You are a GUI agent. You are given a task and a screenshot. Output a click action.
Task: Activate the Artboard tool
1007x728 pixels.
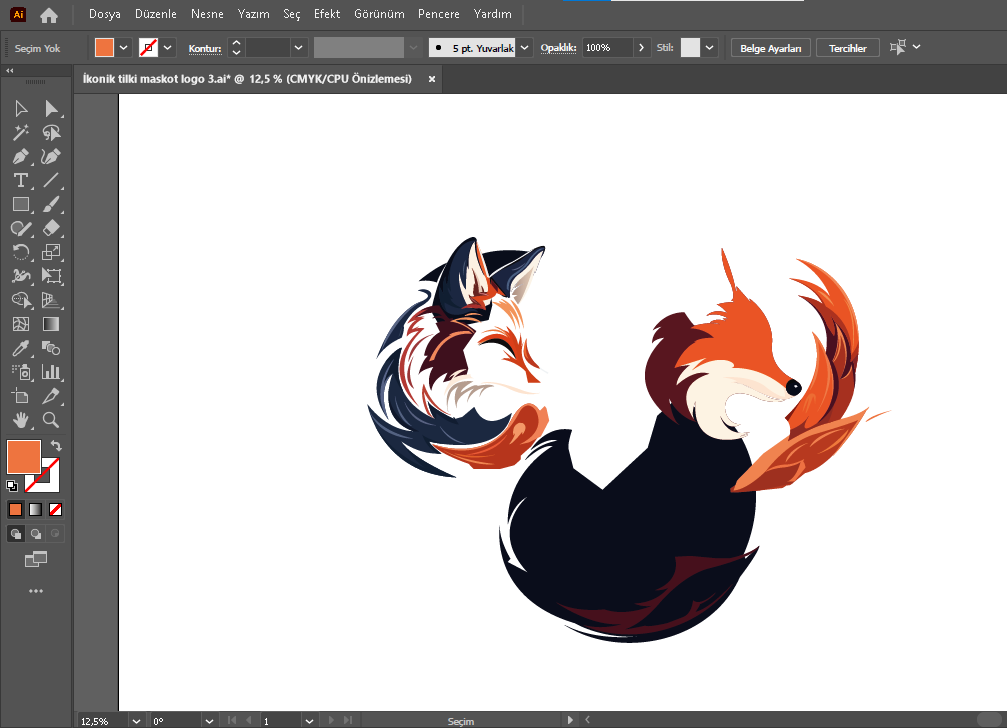21,396
